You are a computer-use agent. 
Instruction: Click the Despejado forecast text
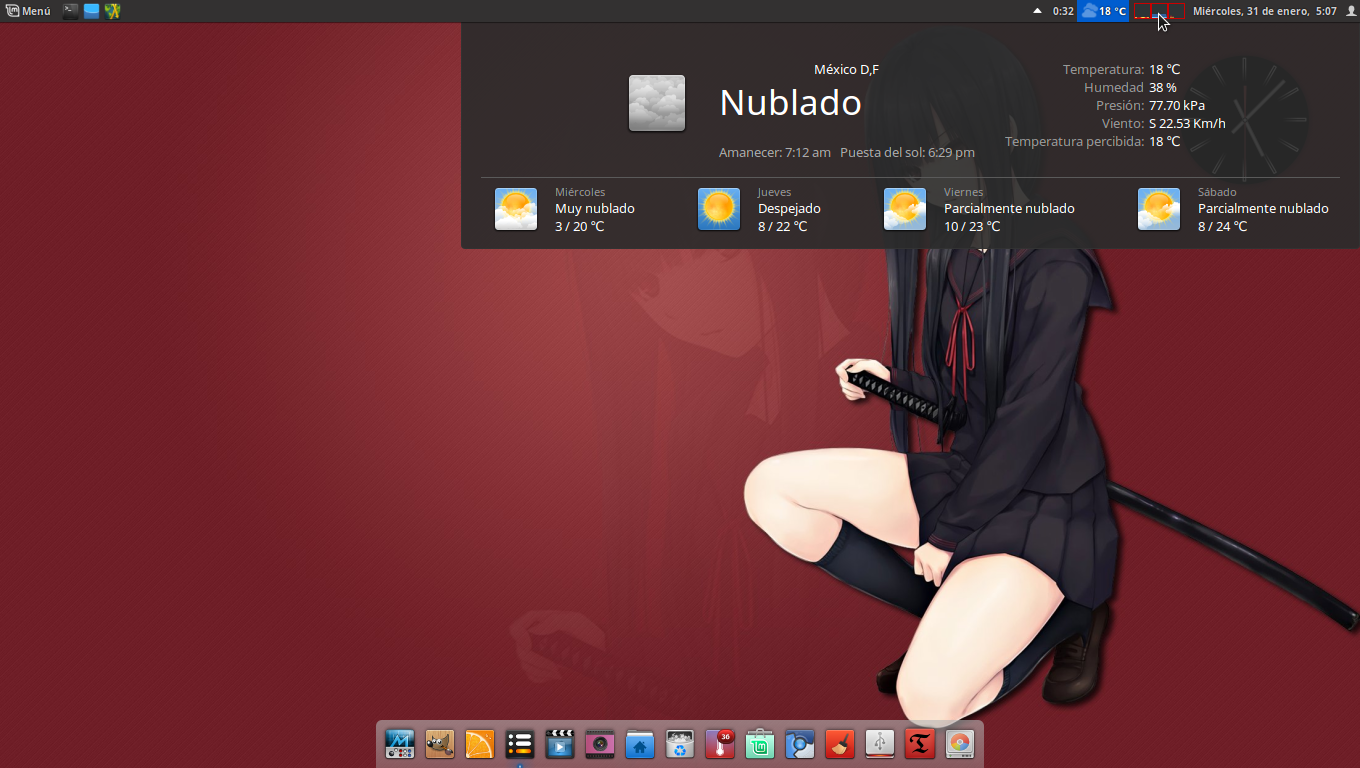tap(789, 209)
